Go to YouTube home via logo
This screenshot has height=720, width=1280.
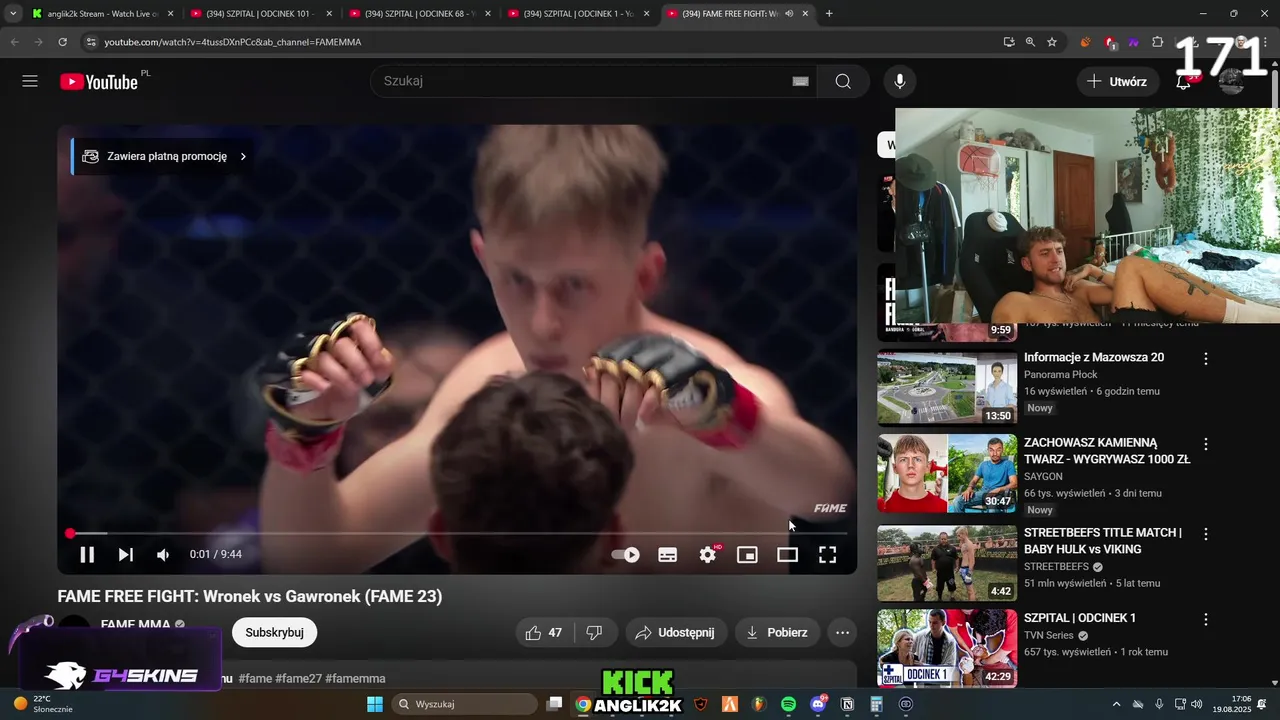click(x=98, y=82)
